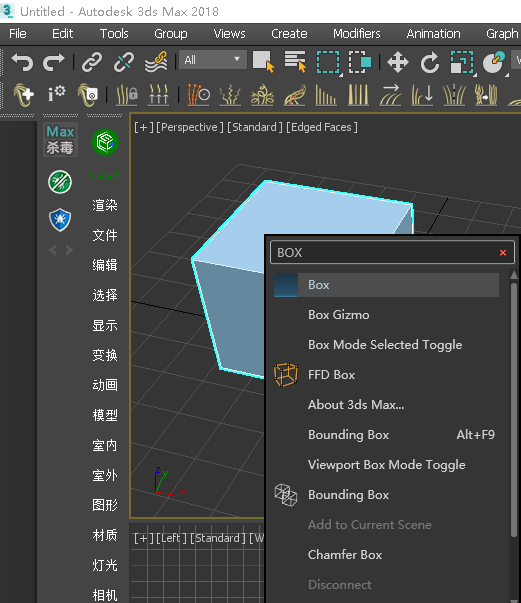Choose Box Mode Selected Toggle result
The width and height of the screenshot is (521, 603).
click(x=386, y=345)
